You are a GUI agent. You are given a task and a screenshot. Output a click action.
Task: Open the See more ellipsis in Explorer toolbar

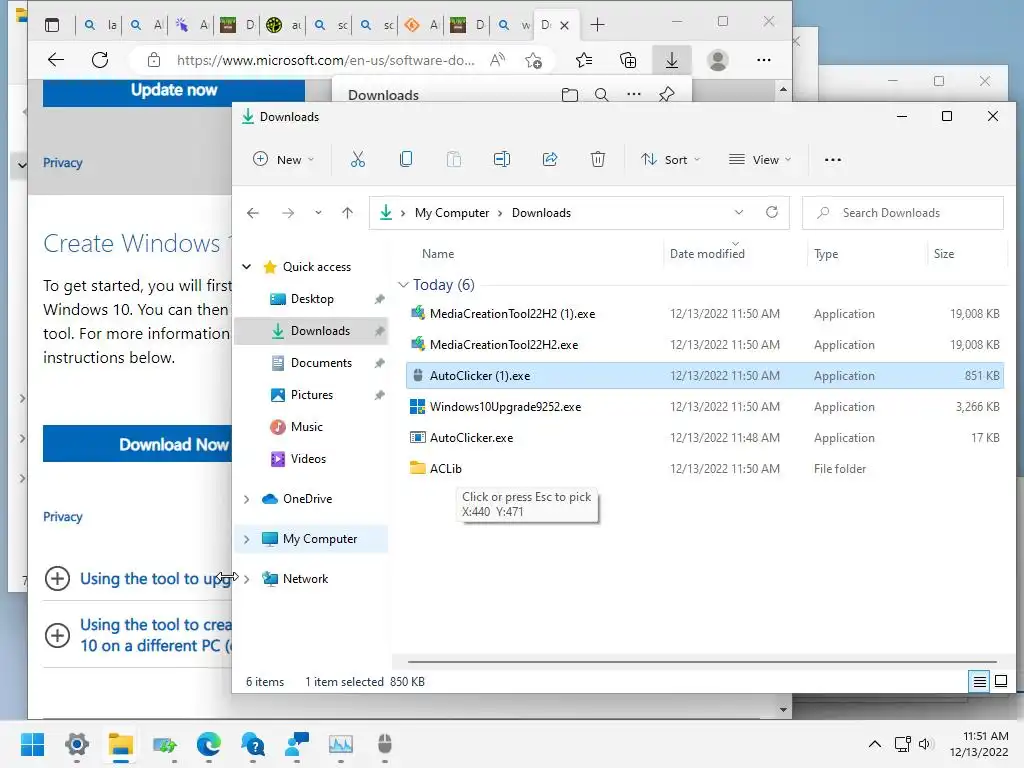click(x=833, y=159)
